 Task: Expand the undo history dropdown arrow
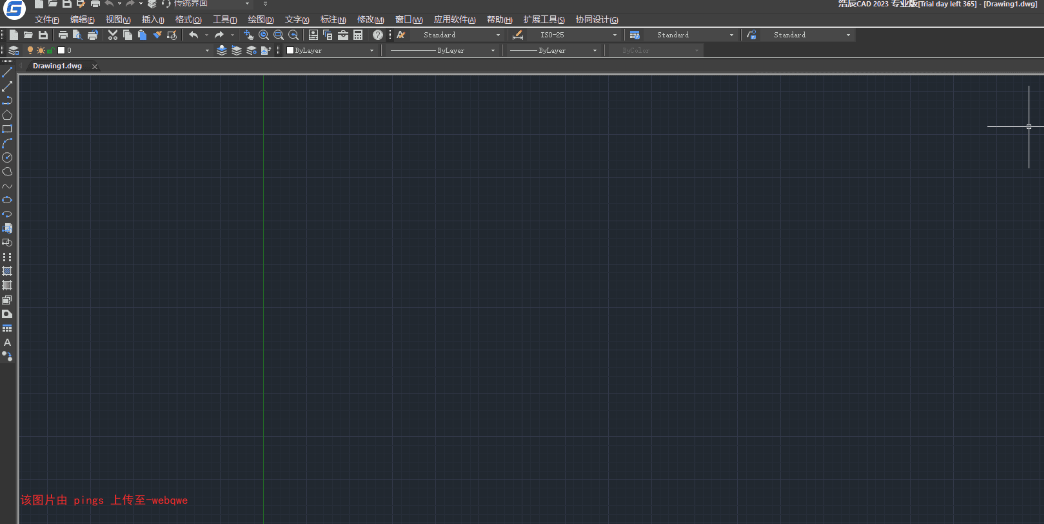pyautogui.click(x=206, y=35)
